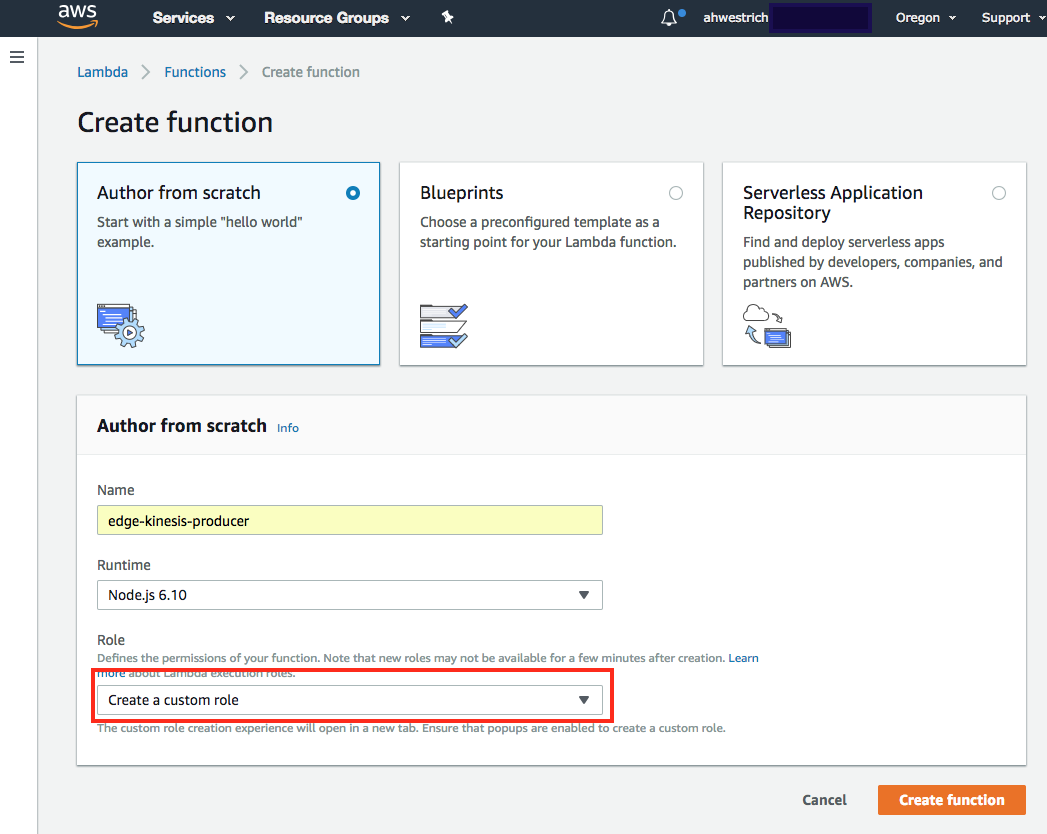The width and height of the screenshot is (1047, 834).
Task: Open the Learn more link about execution roles
Action: pyautogui.click(x=743, y=658)
